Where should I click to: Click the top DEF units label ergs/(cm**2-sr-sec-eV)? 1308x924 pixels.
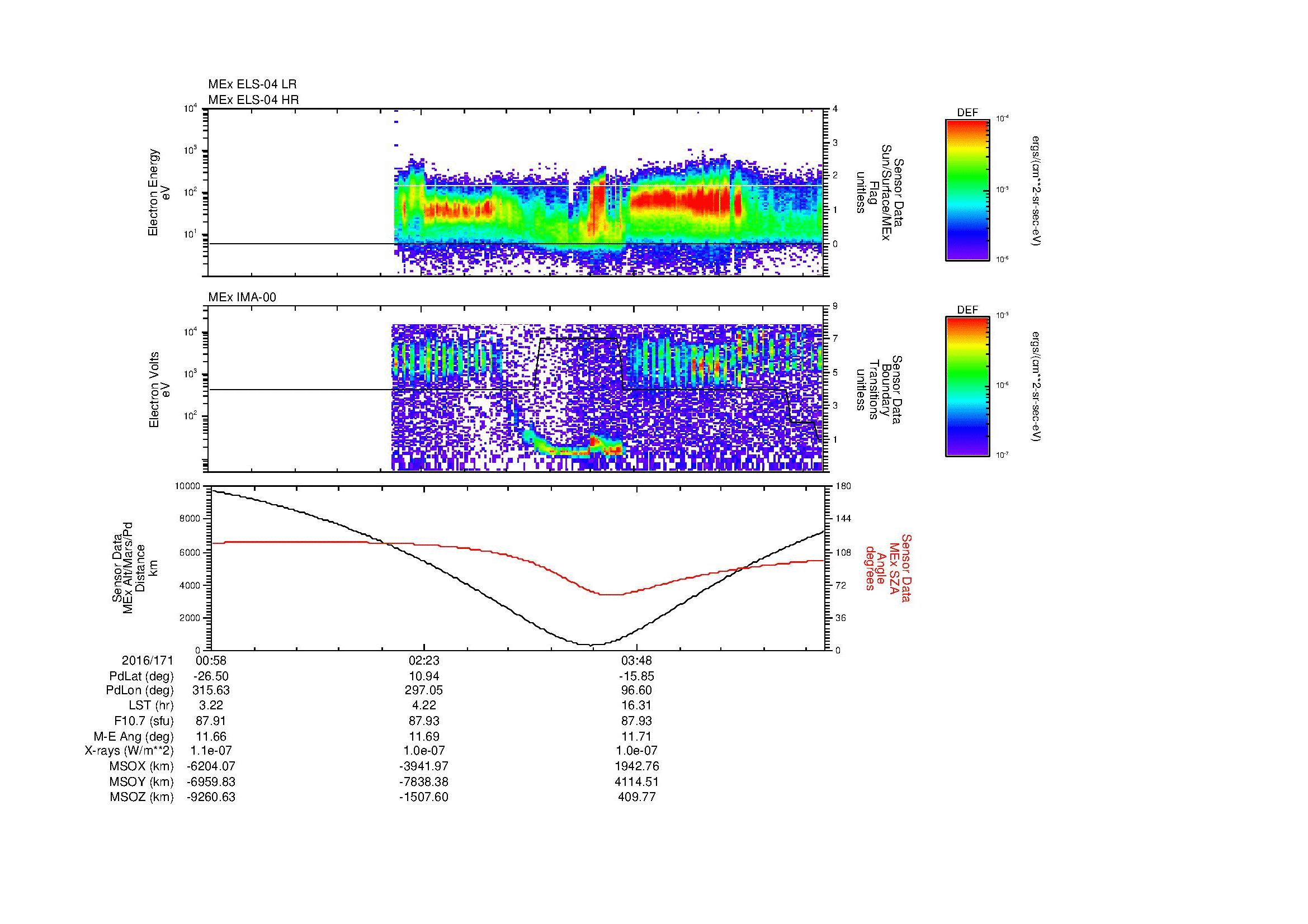(1037, 191)
